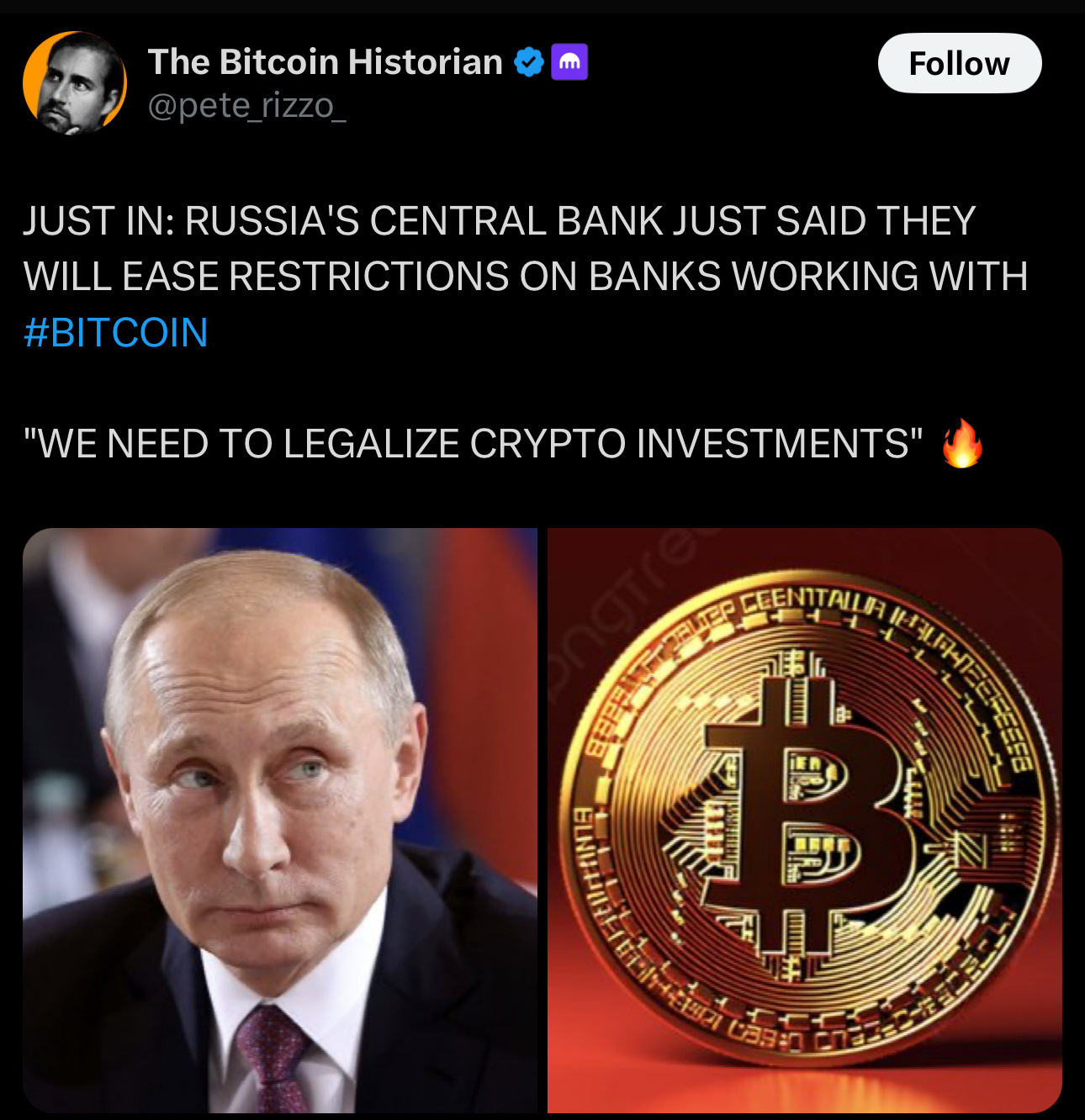1085x1120 pixels.
Task: Open the #BITCOIN hashtag link
Action: point(116,332)
